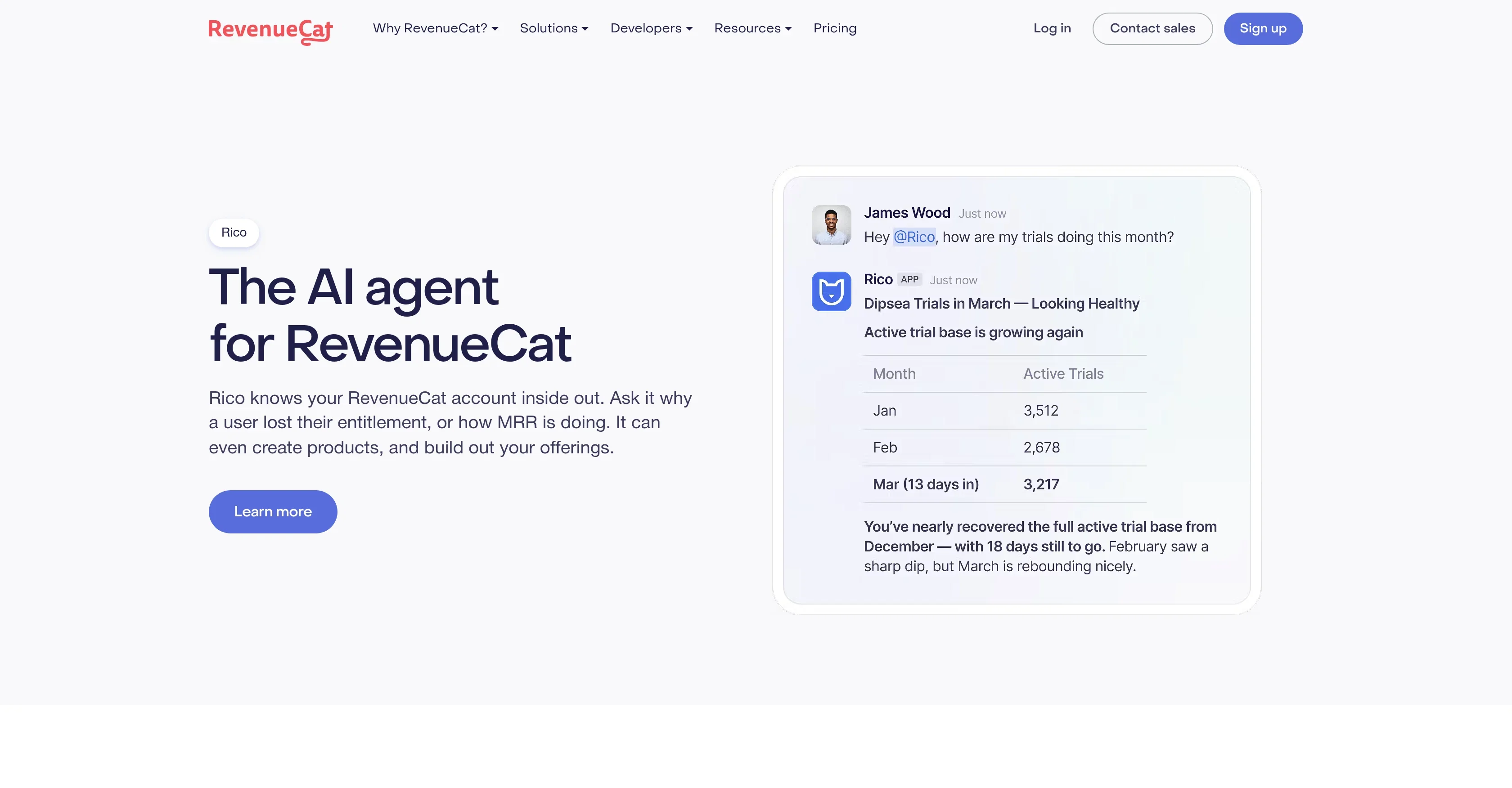
Task: Click the 3,512 table value
Action: (1041, 411)
